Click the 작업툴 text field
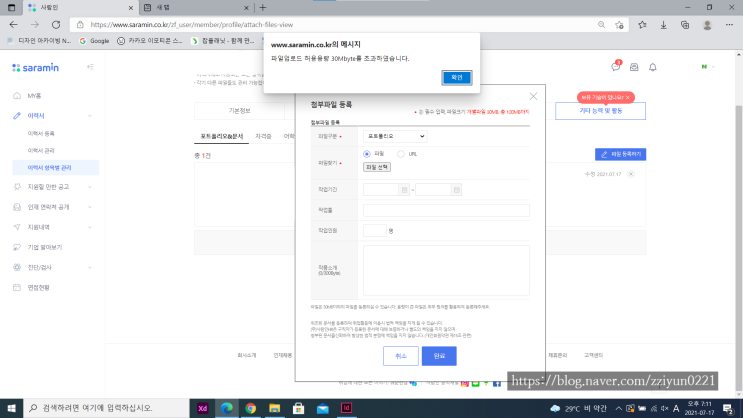Viewport: 743px width, 418px height. point(446,210)
